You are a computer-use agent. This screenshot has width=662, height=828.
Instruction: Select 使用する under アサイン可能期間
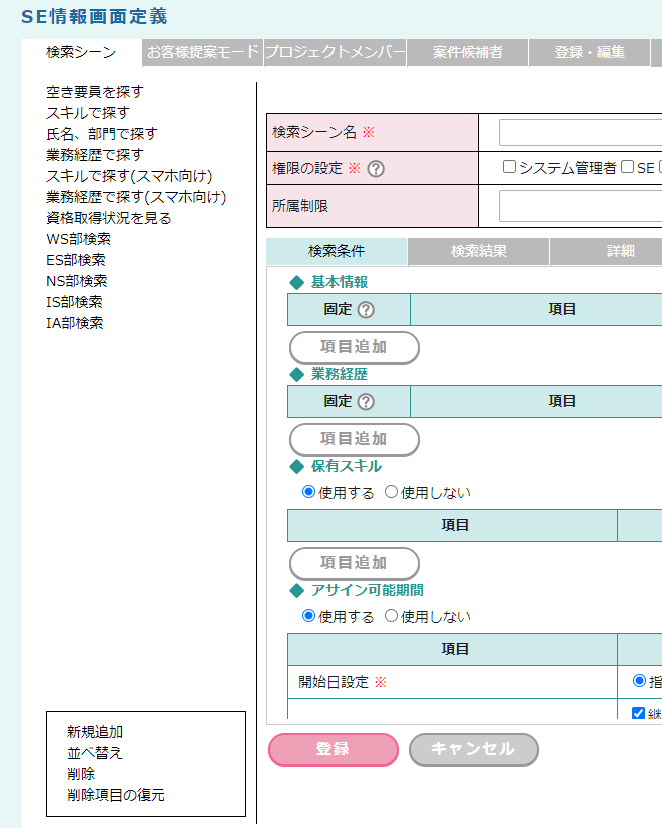tap(308, 616)
